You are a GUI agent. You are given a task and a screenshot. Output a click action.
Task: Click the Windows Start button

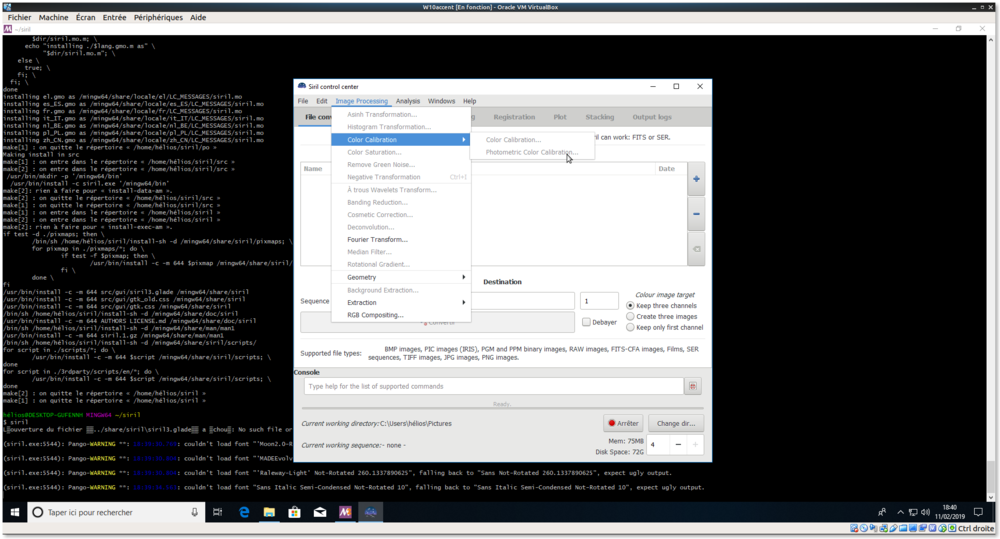coord(15,512)
